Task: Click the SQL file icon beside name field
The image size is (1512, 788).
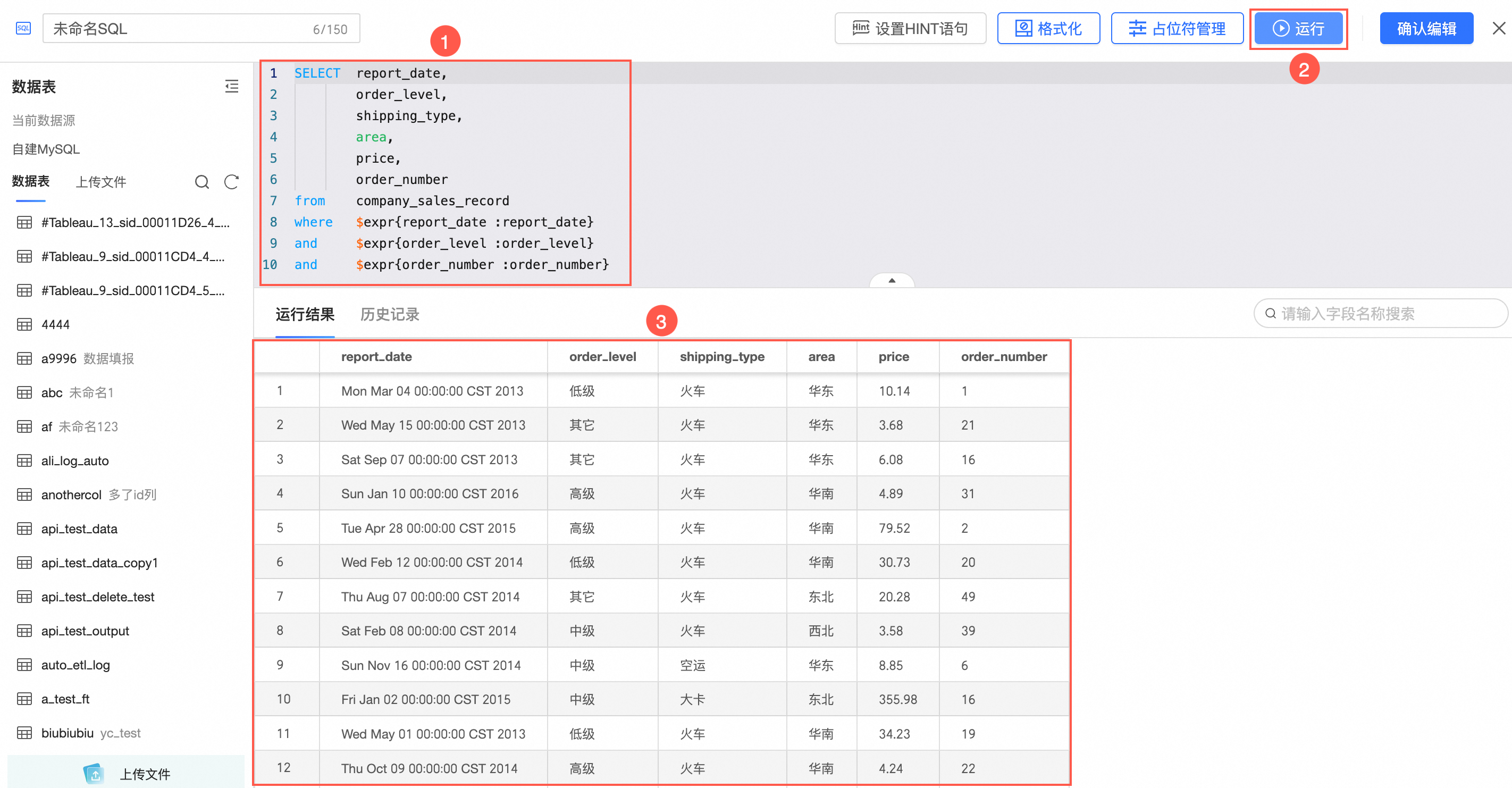Action: [23, 28]
